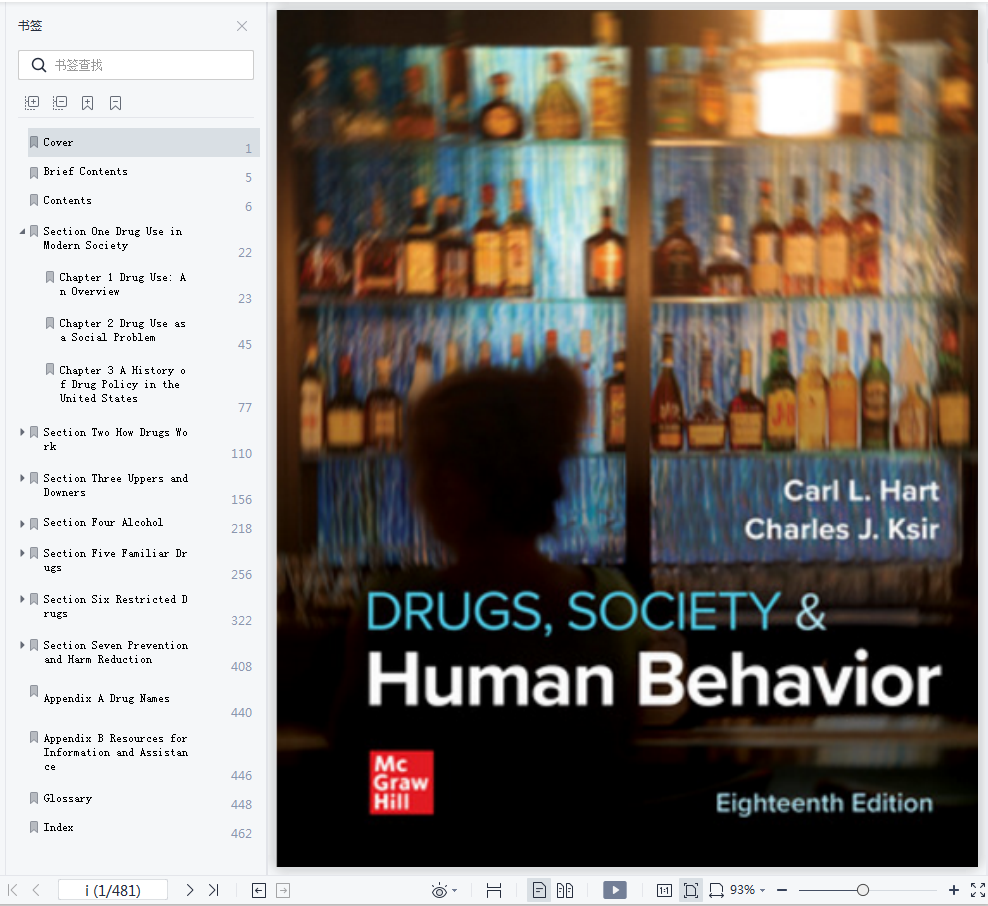The height and width of the screenshot is (906, 988).
Task: Select Section Six Restricted Drugs bookmark
Action: point(115,606)
